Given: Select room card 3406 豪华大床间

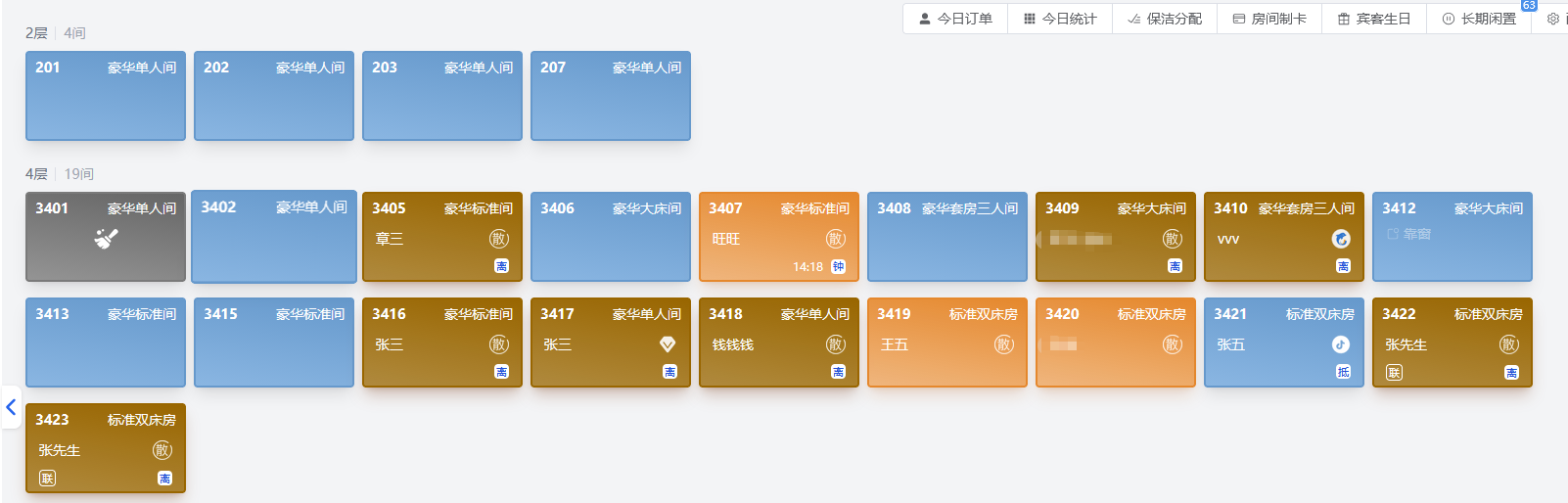Looking at the screenshot, I should (x=611, y=237).
